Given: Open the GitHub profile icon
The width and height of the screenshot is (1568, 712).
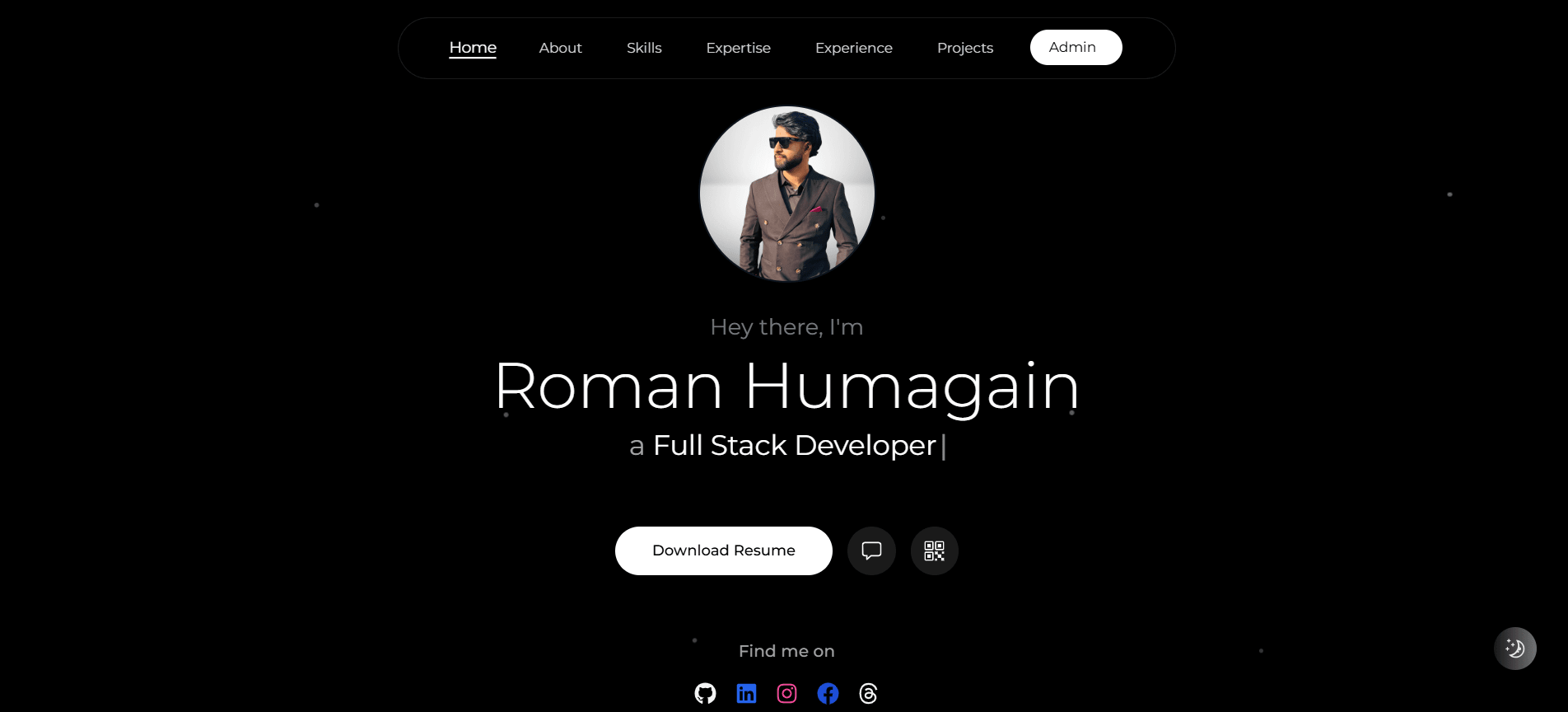Looking at the screenshot, I should point(705,694).
